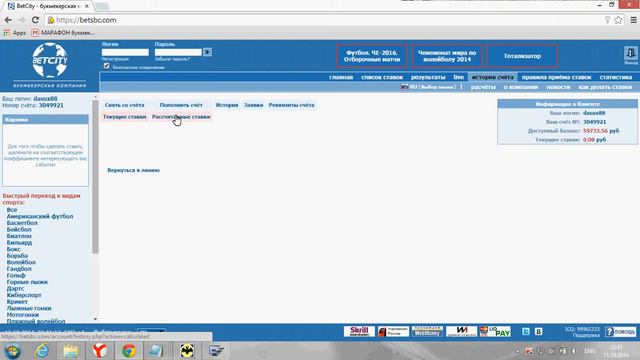Select Текущие ставки tab

point(124,117)
